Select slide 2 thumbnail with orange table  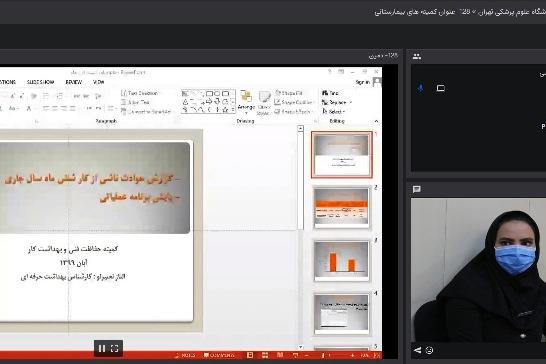342,208
